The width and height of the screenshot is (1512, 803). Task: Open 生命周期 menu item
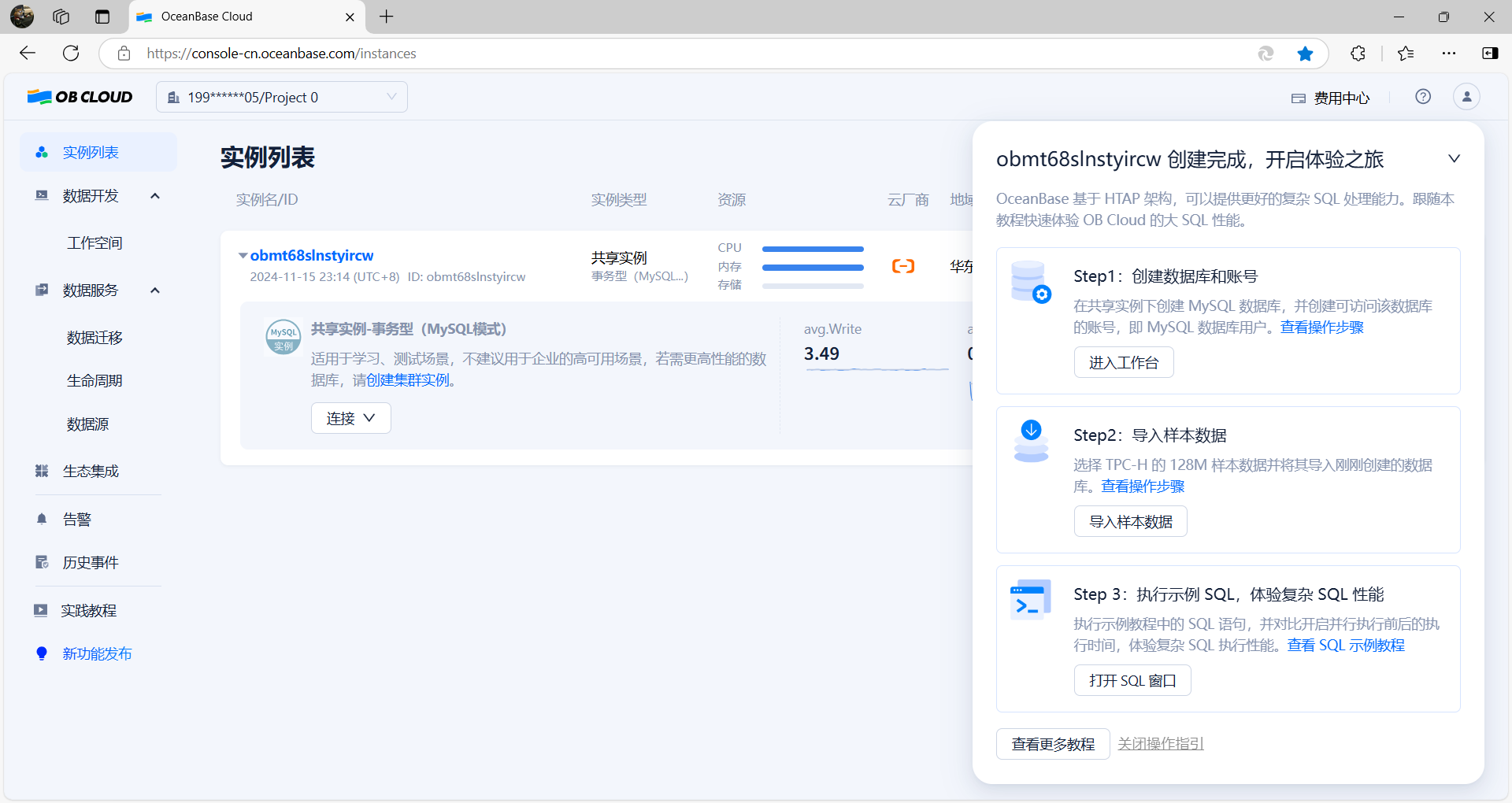point(94,380)
